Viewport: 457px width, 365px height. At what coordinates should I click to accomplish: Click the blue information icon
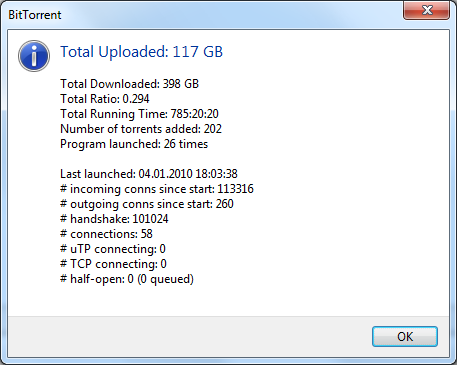34,56
